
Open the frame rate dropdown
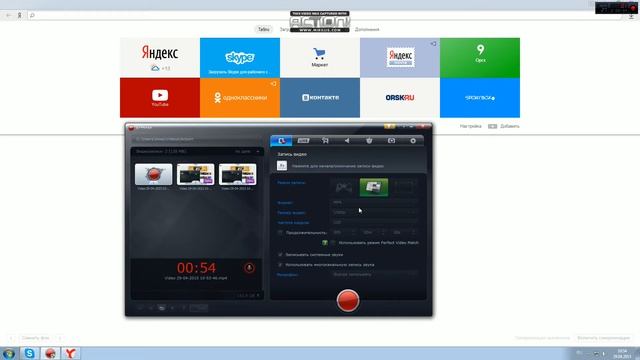374,222
